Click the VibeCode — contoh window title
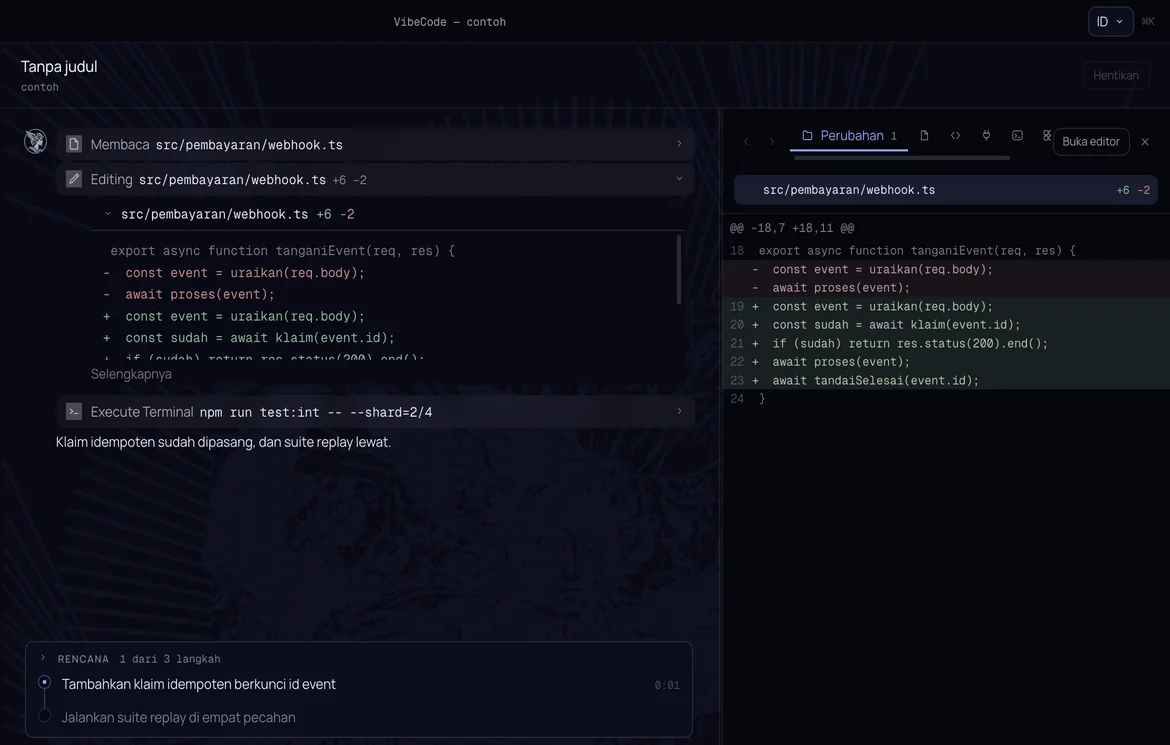 450,22
